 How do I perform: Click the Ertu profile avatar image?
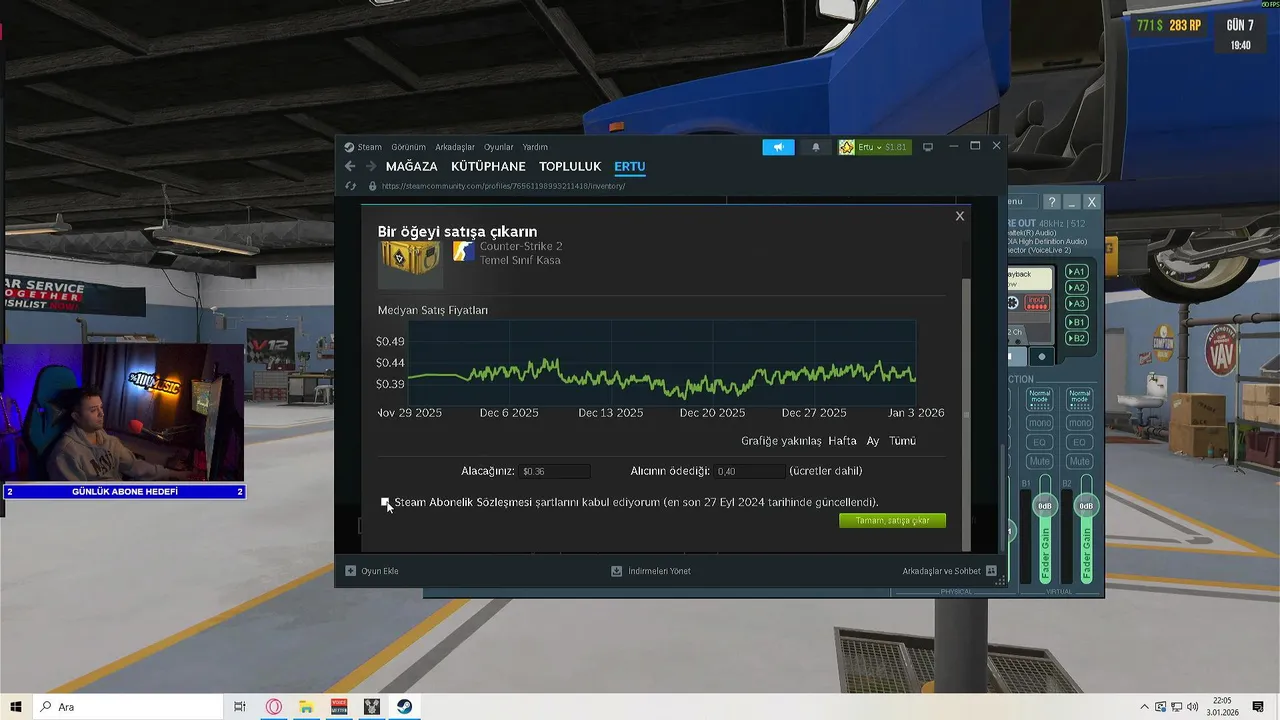tap(847, 147)
